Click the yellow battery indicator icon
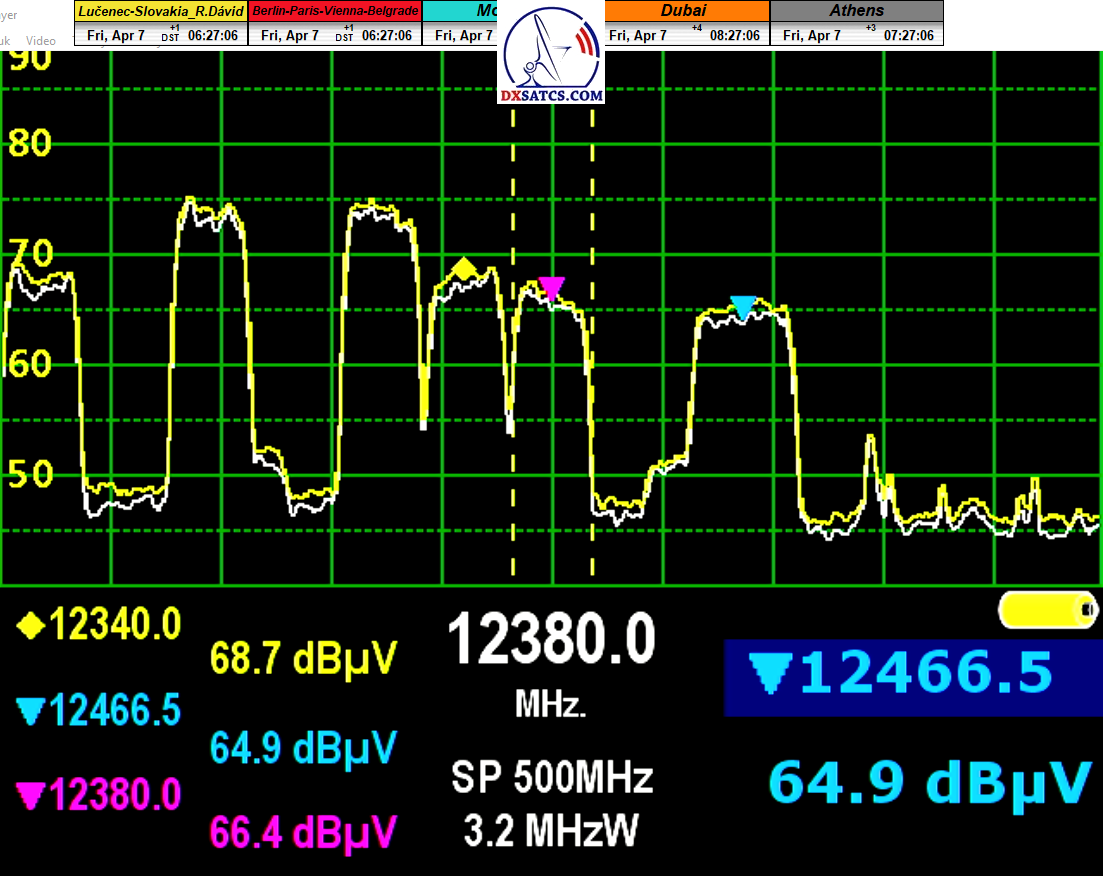This screenshot has height=876, width=1103. (x=1046, y=609)
